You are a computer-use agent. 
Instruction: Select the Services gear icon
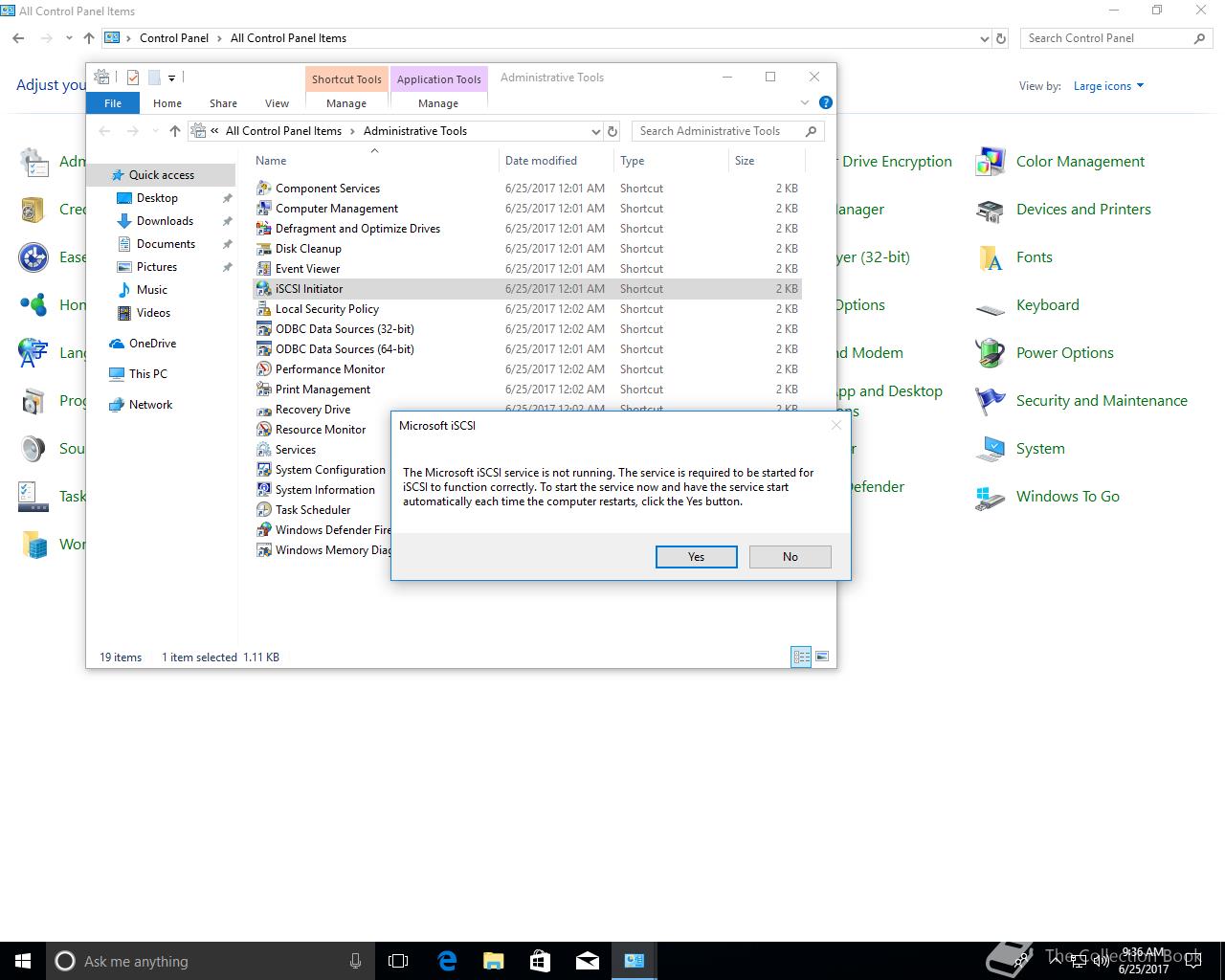[x=264, y=450]
